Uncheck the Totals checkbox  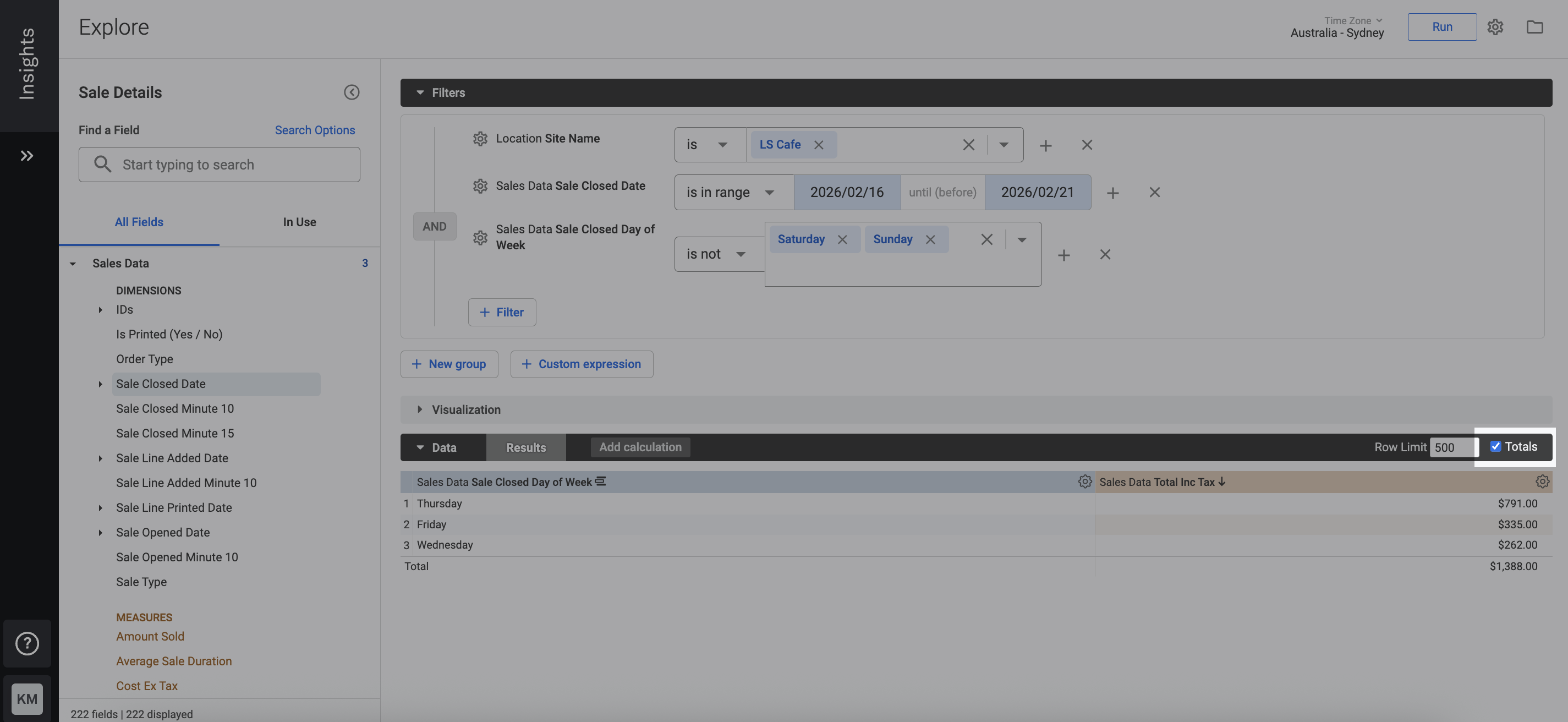click(1495, 446)
